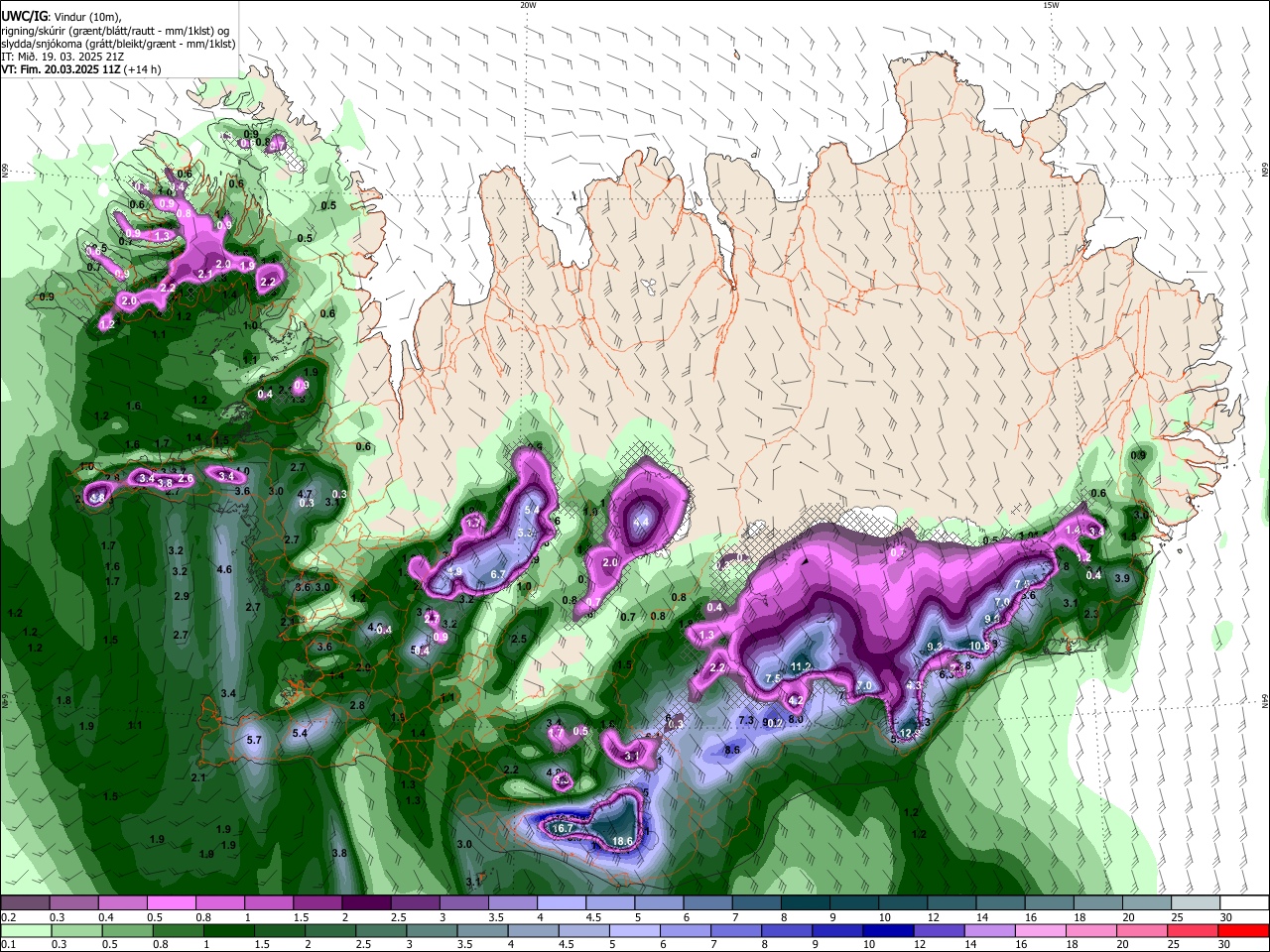Viewport: 1270px width, 952px height.
Task: Click the 4.4 value in the central purple blob
Action: [x=641, y=522]
